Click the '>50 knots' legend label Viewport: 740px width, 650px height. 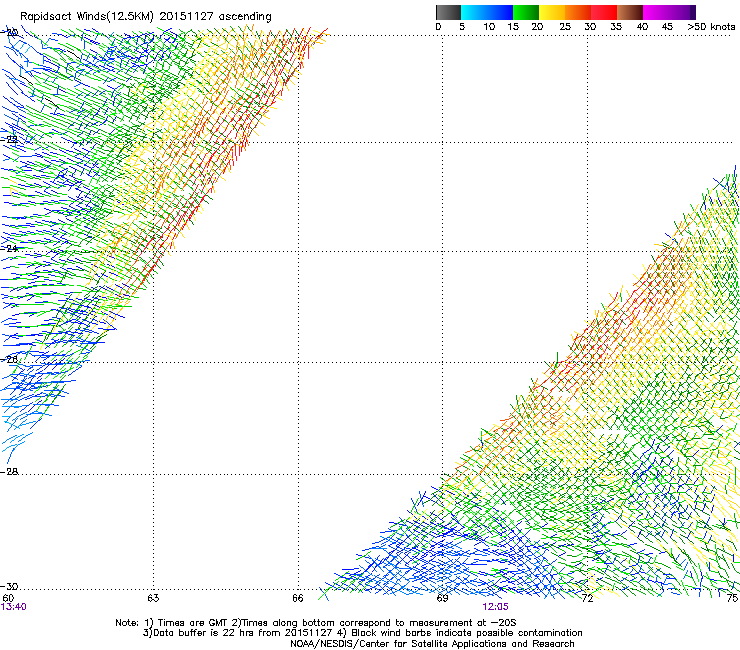tap(711, 27)
